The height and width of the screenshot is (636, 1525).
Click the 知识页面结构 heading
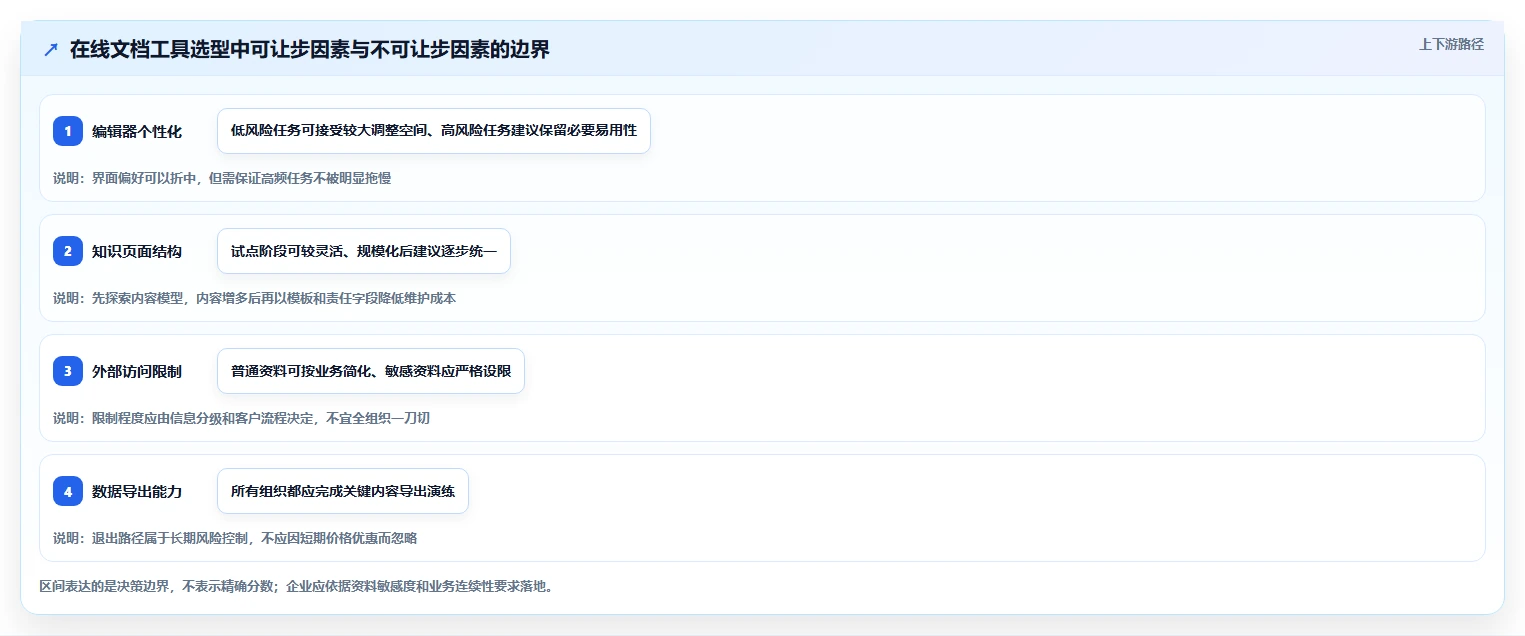click(x=137, y=251)
